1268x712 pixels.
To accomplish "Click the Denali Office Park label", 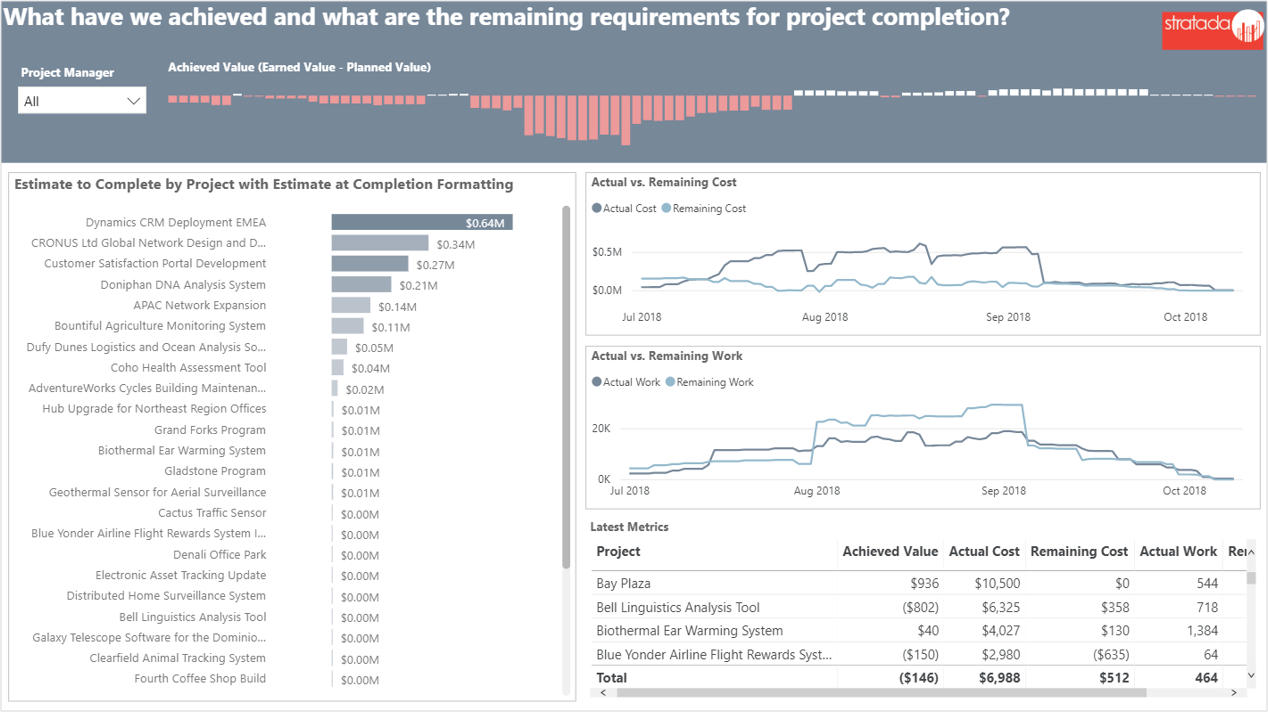I will coord(220,555).
